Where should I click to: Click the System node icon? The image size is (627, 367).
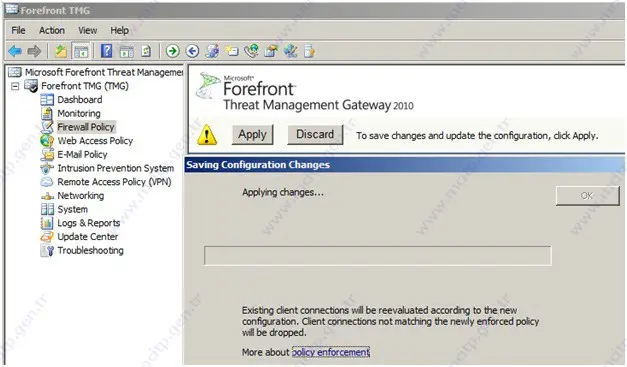(47, 209)
